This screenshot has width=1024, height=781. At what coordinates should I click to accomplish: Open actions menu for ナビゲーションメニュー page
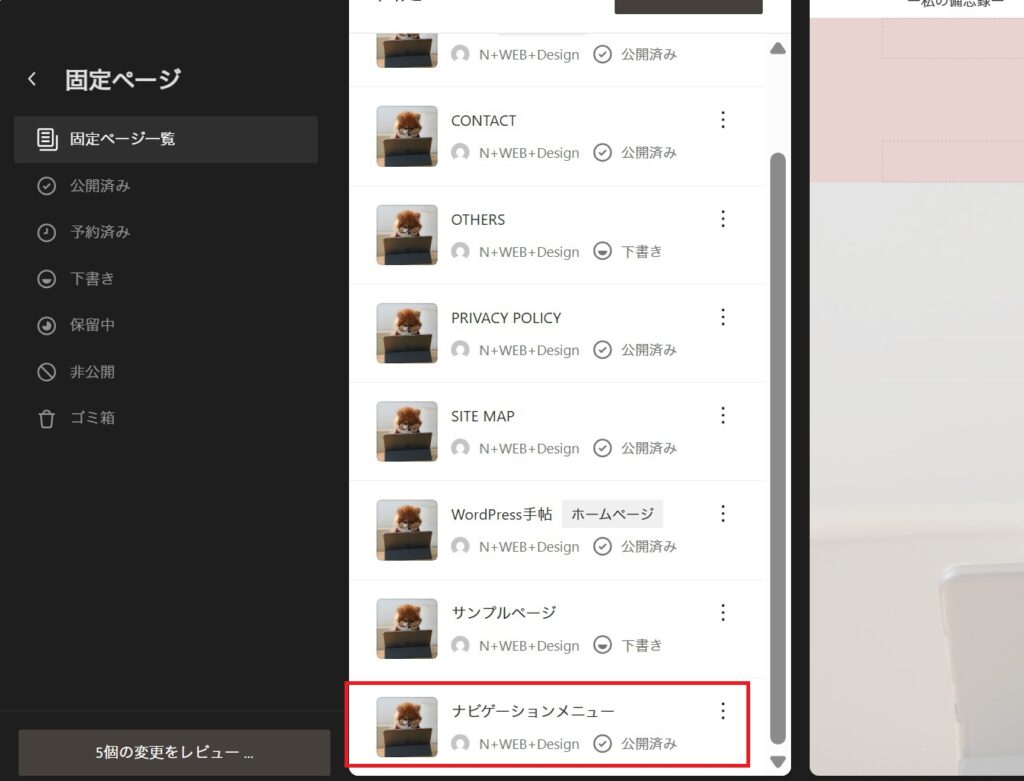point(723,710)
